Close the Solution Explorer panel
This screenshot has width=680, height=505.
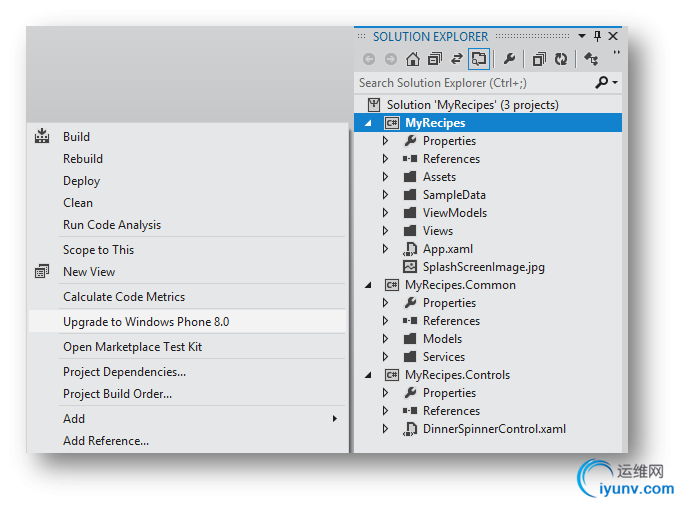click(613, 36)
